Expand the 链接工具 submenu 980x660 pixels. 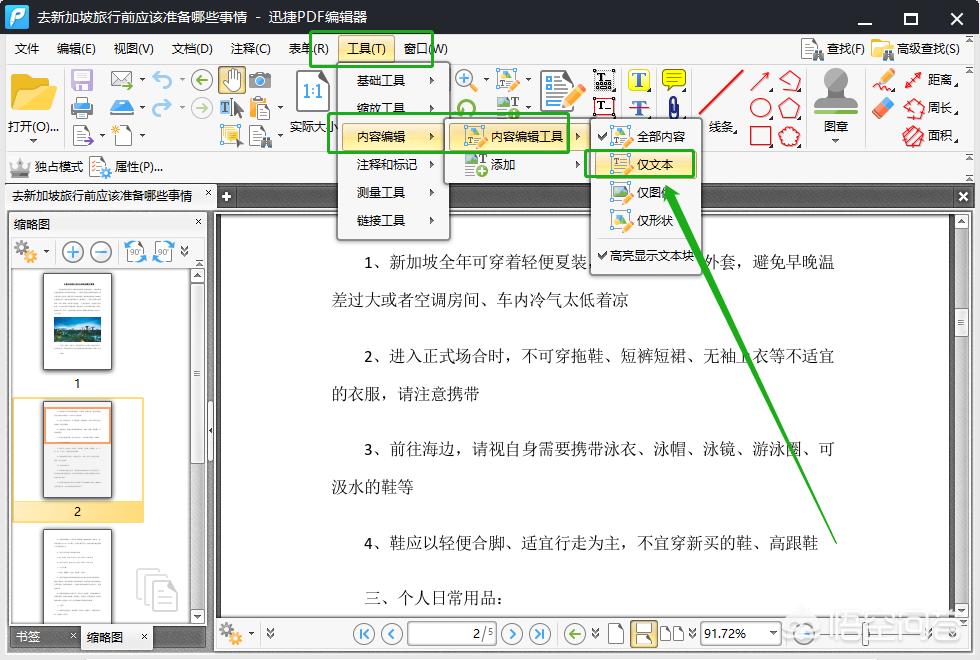[x=379, y=221]
